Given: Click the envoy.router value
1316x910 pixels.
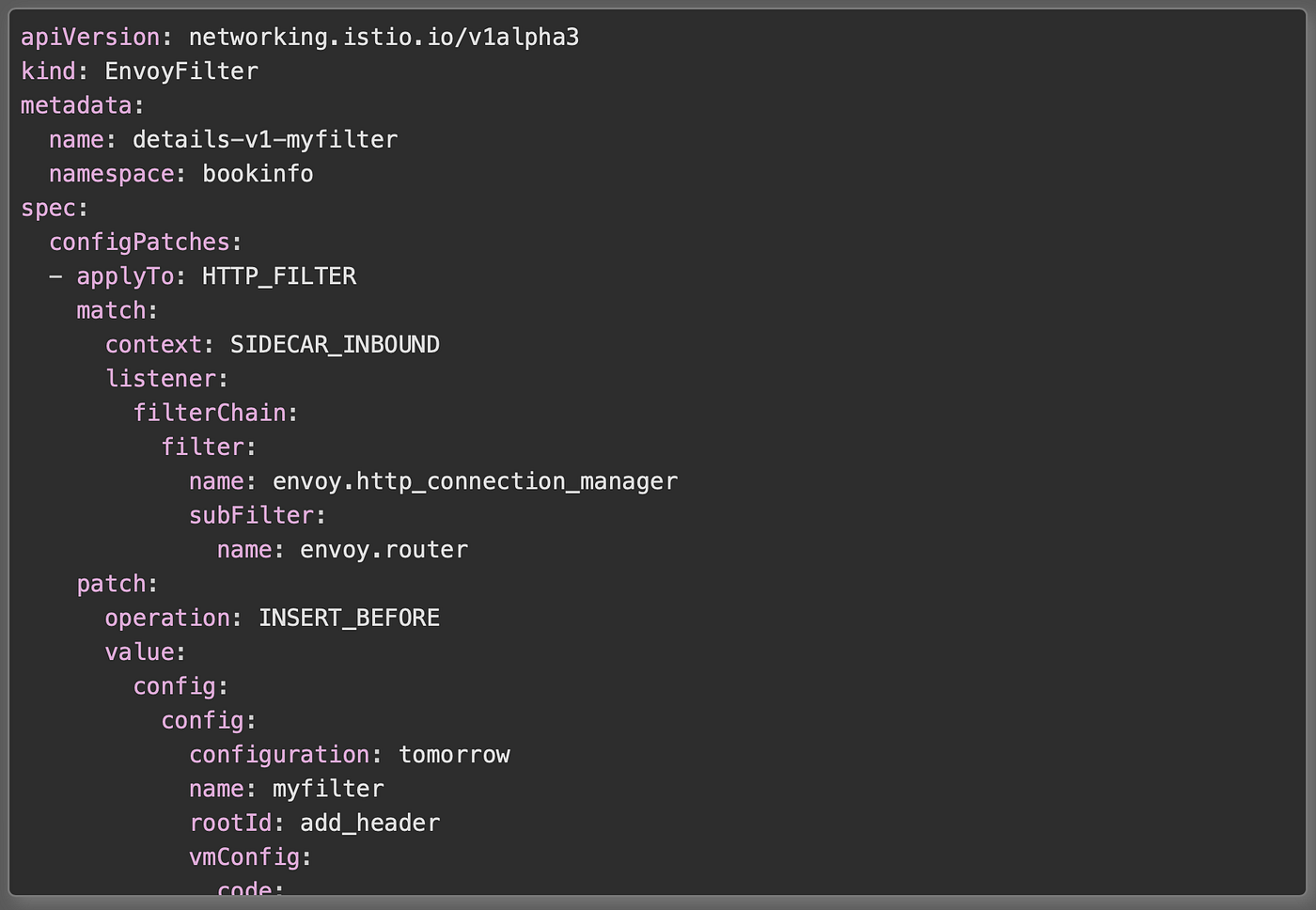Looking at the screenshot, I should coord(384,550).
